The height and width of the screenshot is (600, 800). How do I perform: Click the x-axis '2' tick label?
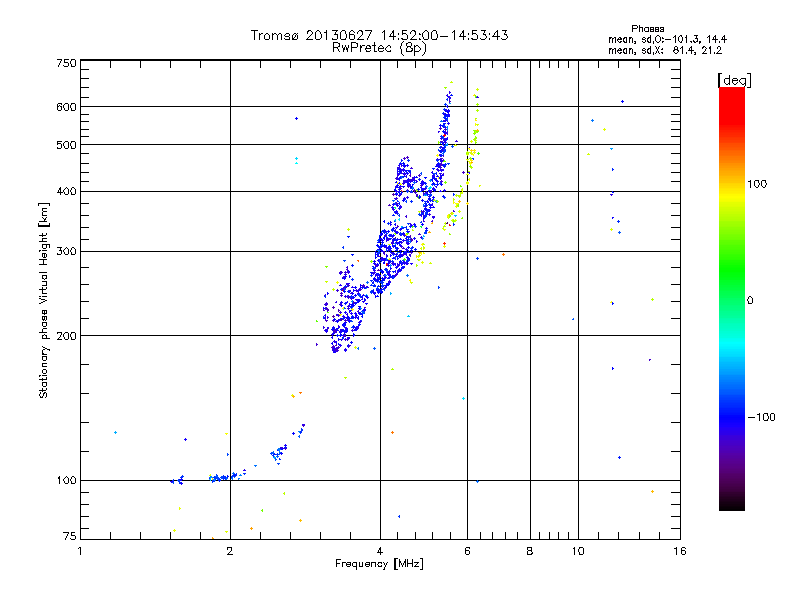click(x=230, y=551)
